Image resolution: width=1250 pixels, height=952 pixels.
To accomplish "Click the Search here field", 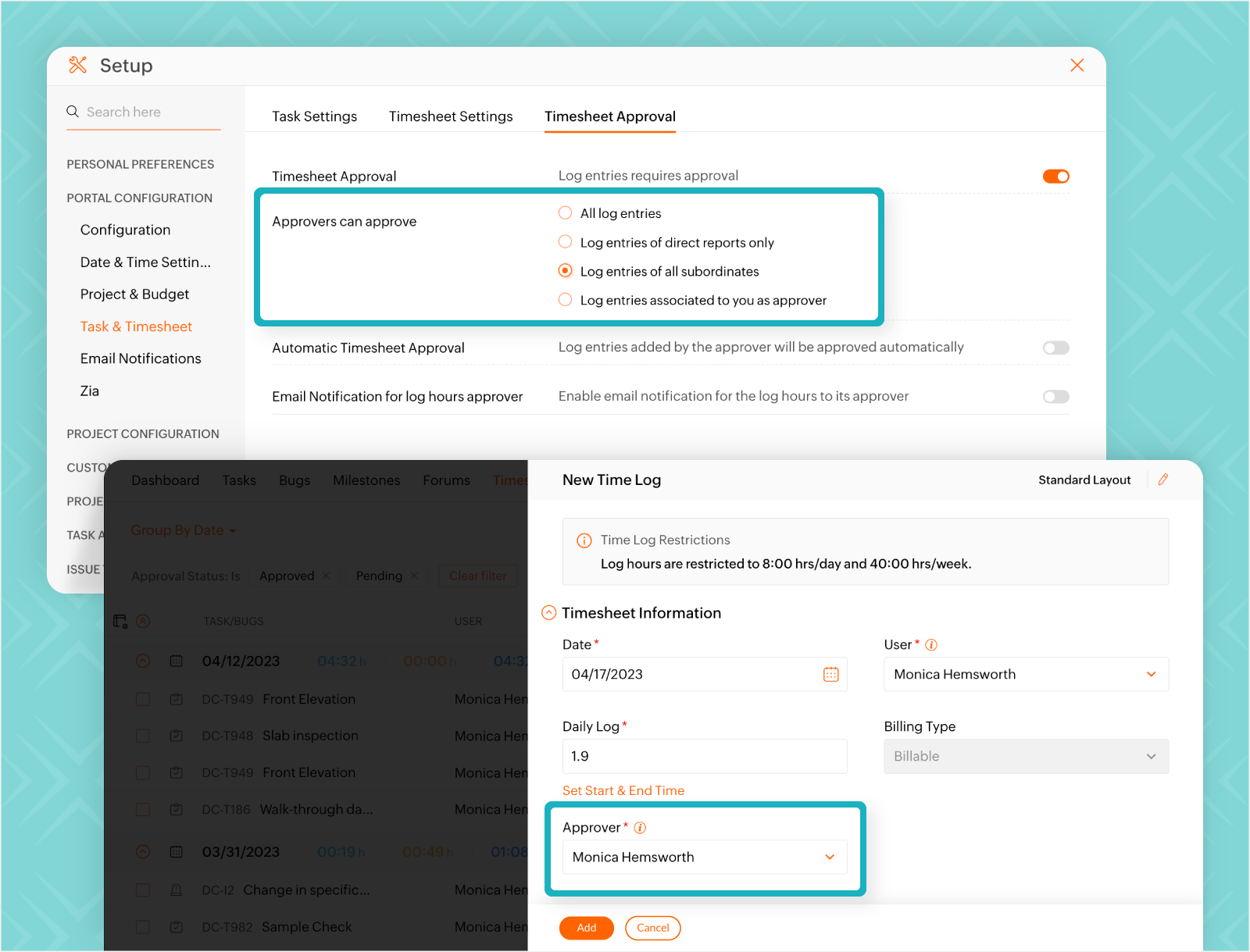I will coord(144,112).
